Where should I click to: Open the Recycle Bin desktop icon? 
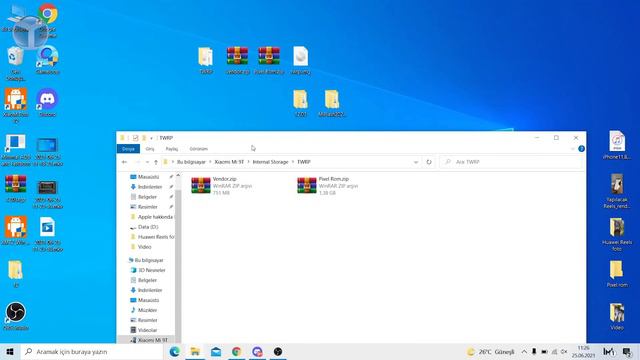pyautogui.click(x=16, y=63)
